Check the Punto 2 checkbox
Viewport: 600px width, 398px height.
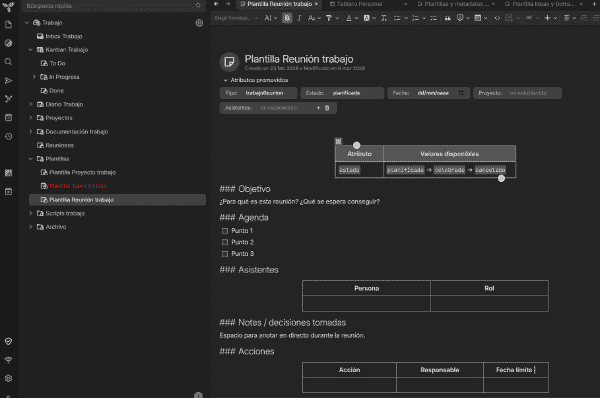(x=225, y=242)
